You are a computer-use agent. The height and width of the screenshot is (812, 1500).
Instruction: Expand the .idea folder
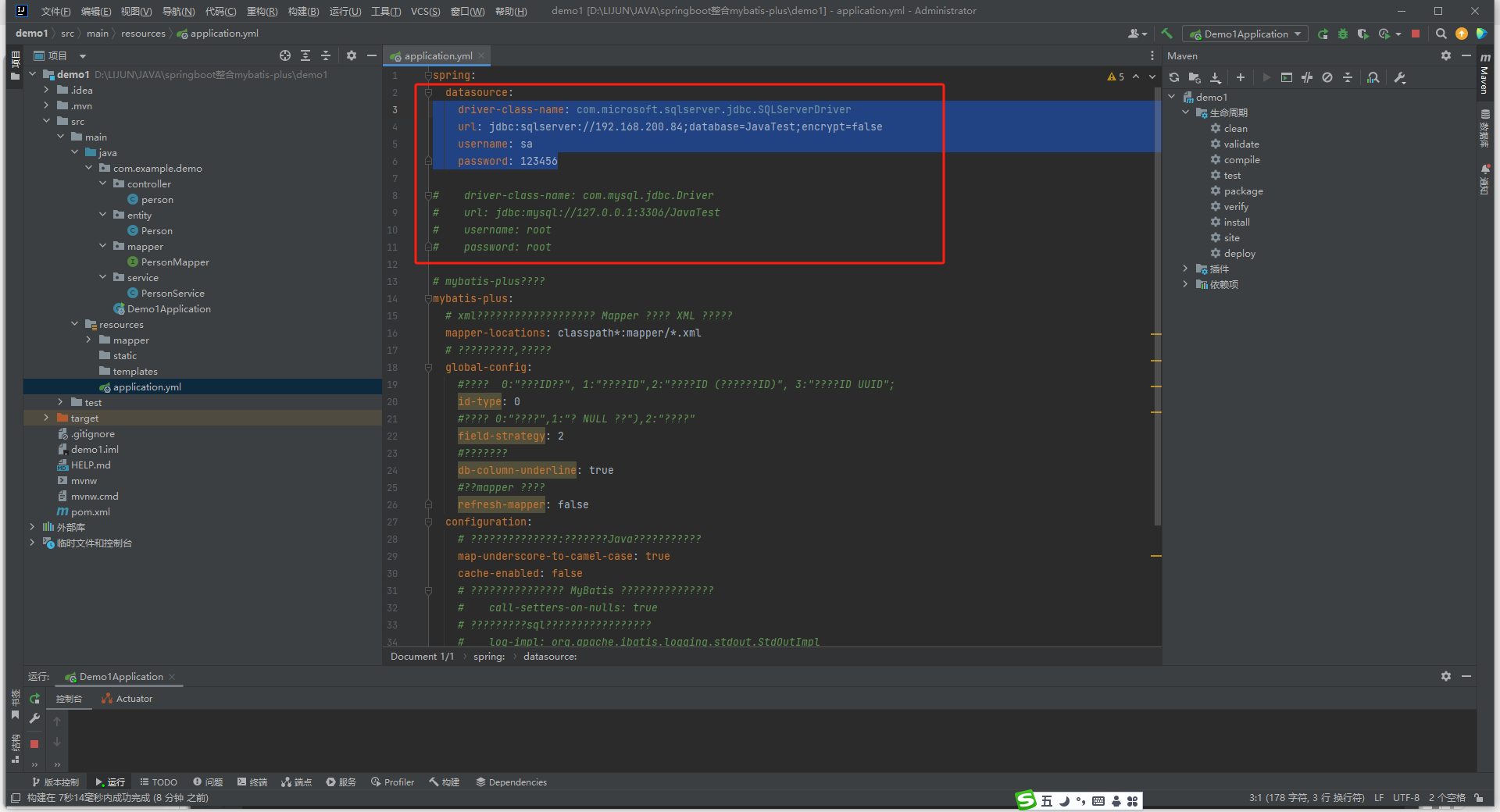[x=46, y=90]
